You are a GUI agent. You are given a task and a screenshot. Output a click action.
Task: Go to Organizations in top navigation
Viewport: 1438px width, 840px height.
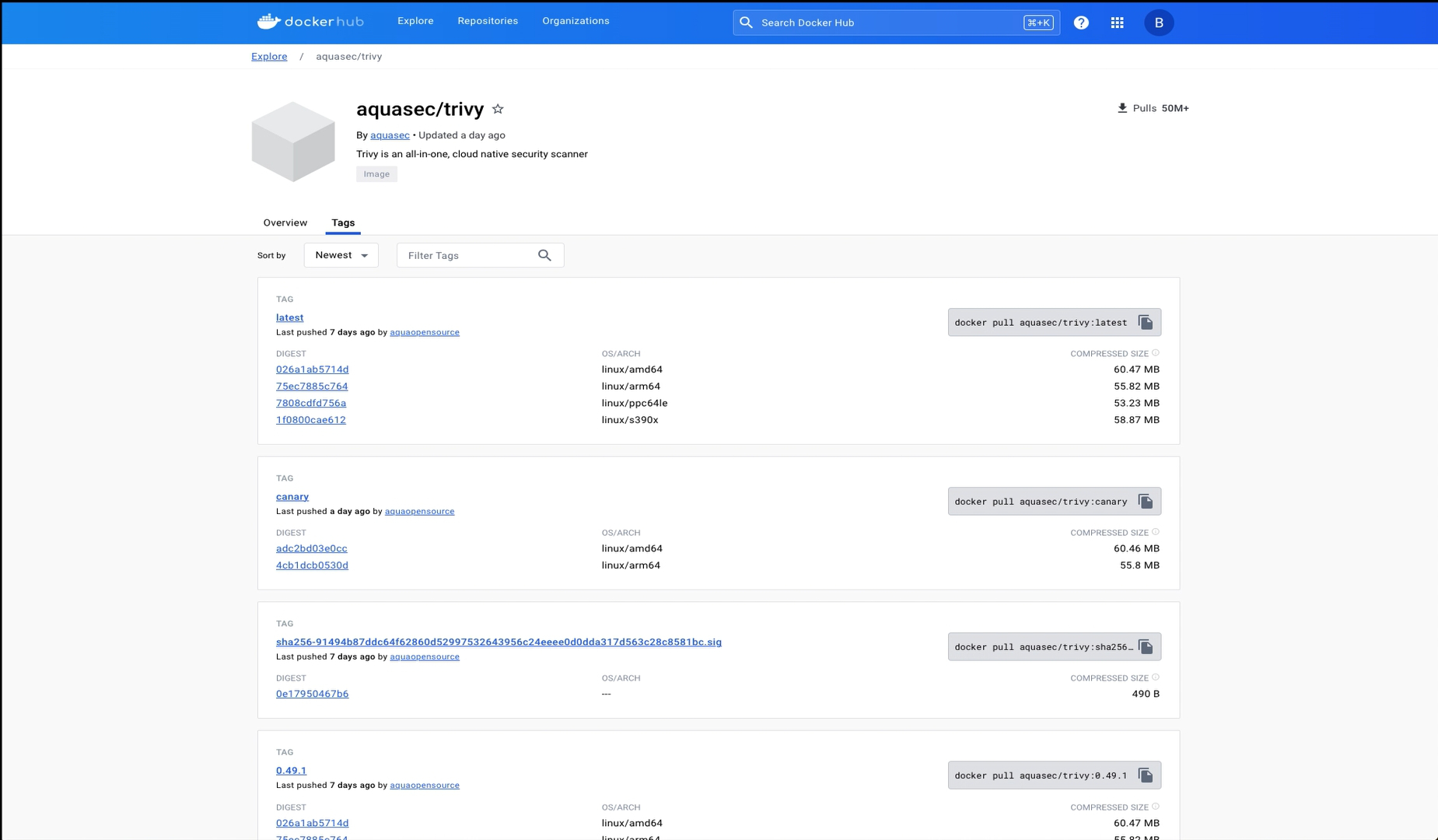click(576, 21)
